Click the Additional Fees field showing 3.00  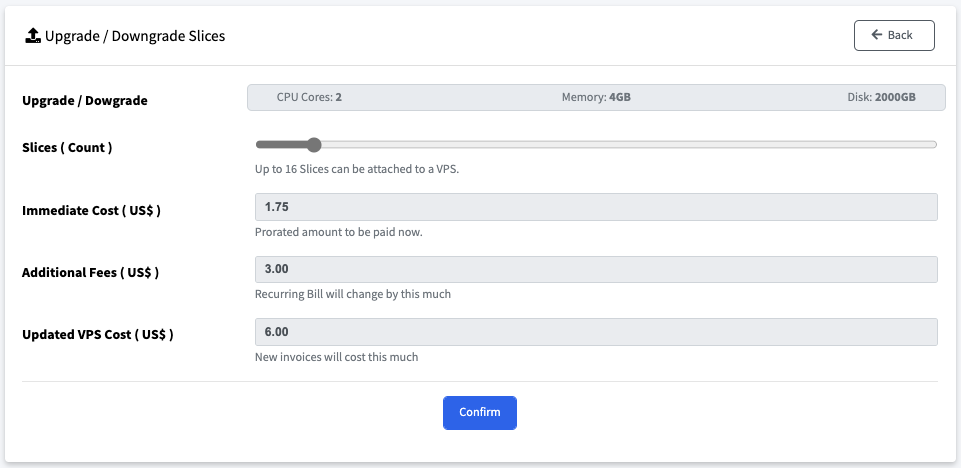coord(596,270)
